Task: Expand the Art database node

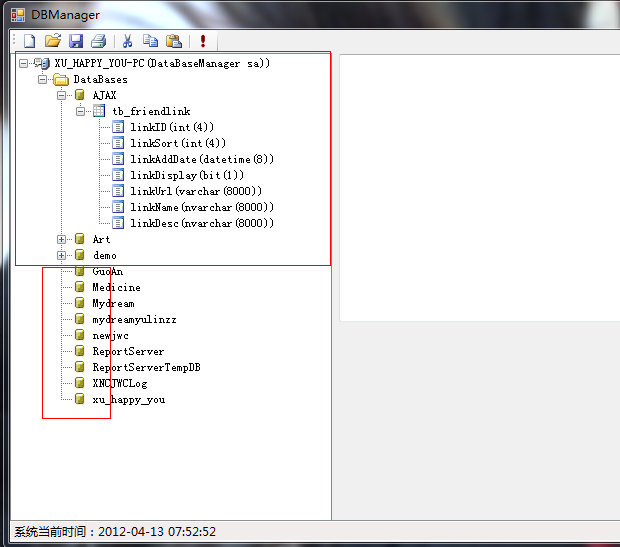Action: 61,239
